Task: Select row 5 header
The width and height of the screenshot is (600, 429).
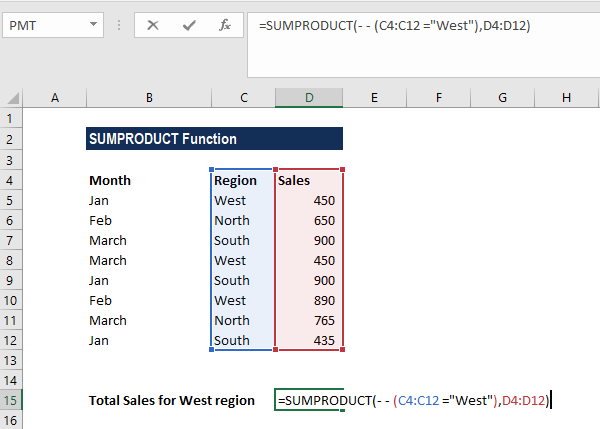Action: [x=11, y=201]
